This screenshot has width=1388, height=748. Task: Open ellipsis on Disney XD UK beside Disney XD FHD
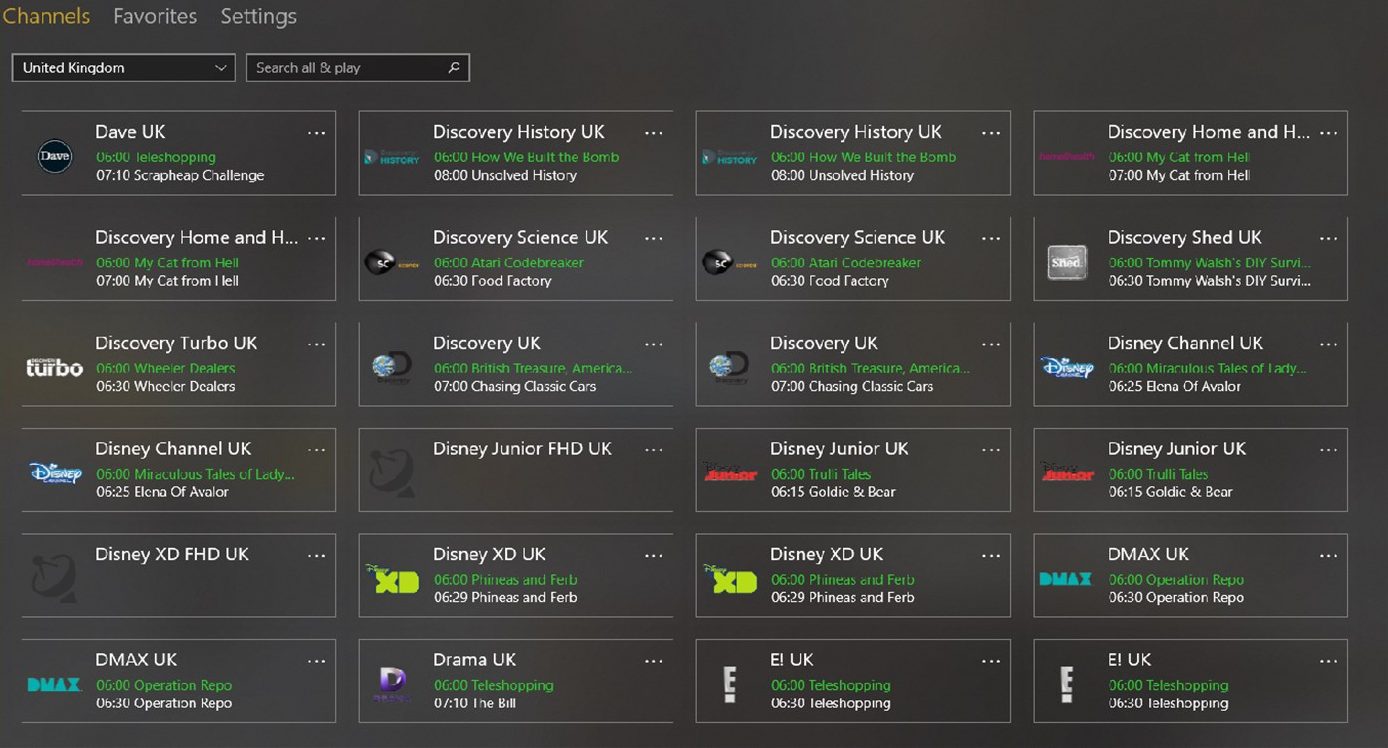pos(653,556)
